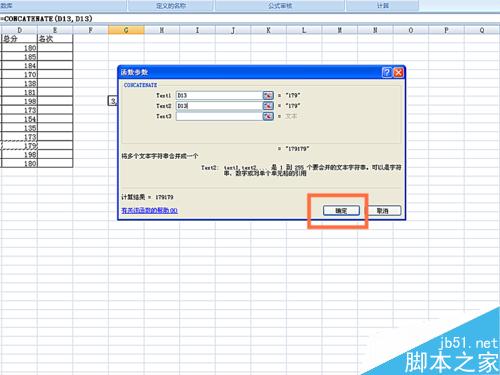Select column L header
Viewport: 500px width, 375px height.
304,30
